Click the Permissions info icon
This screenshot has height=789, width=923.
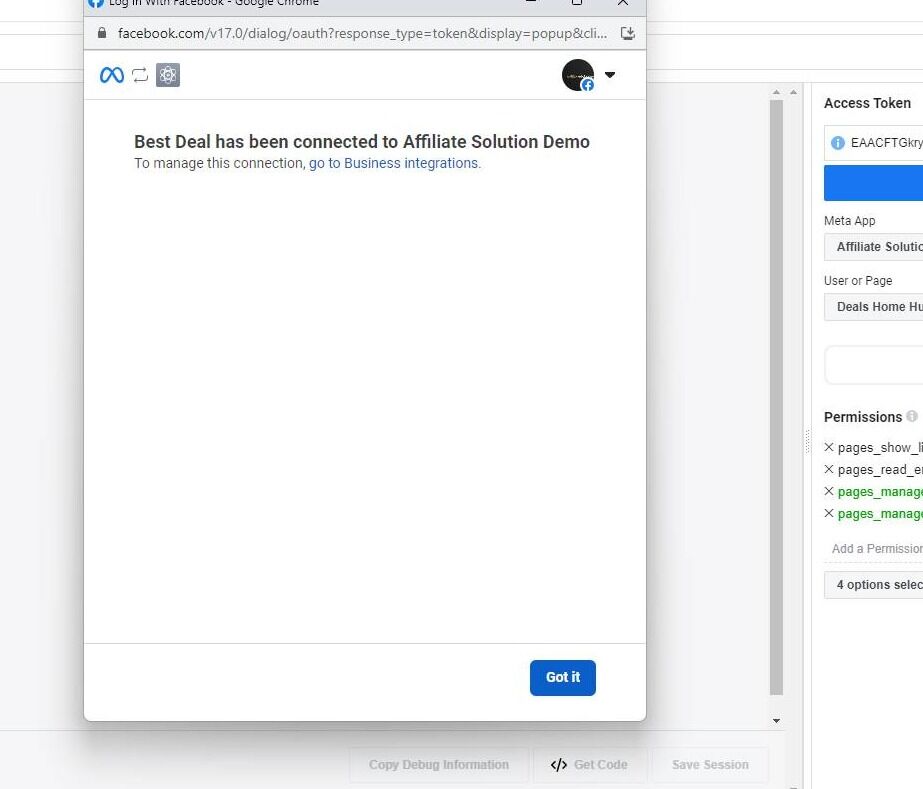point(912,416)
